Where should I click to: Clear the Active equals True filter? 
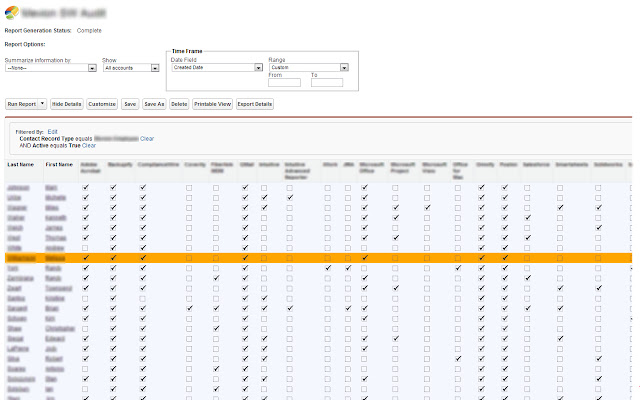(89, 145)
